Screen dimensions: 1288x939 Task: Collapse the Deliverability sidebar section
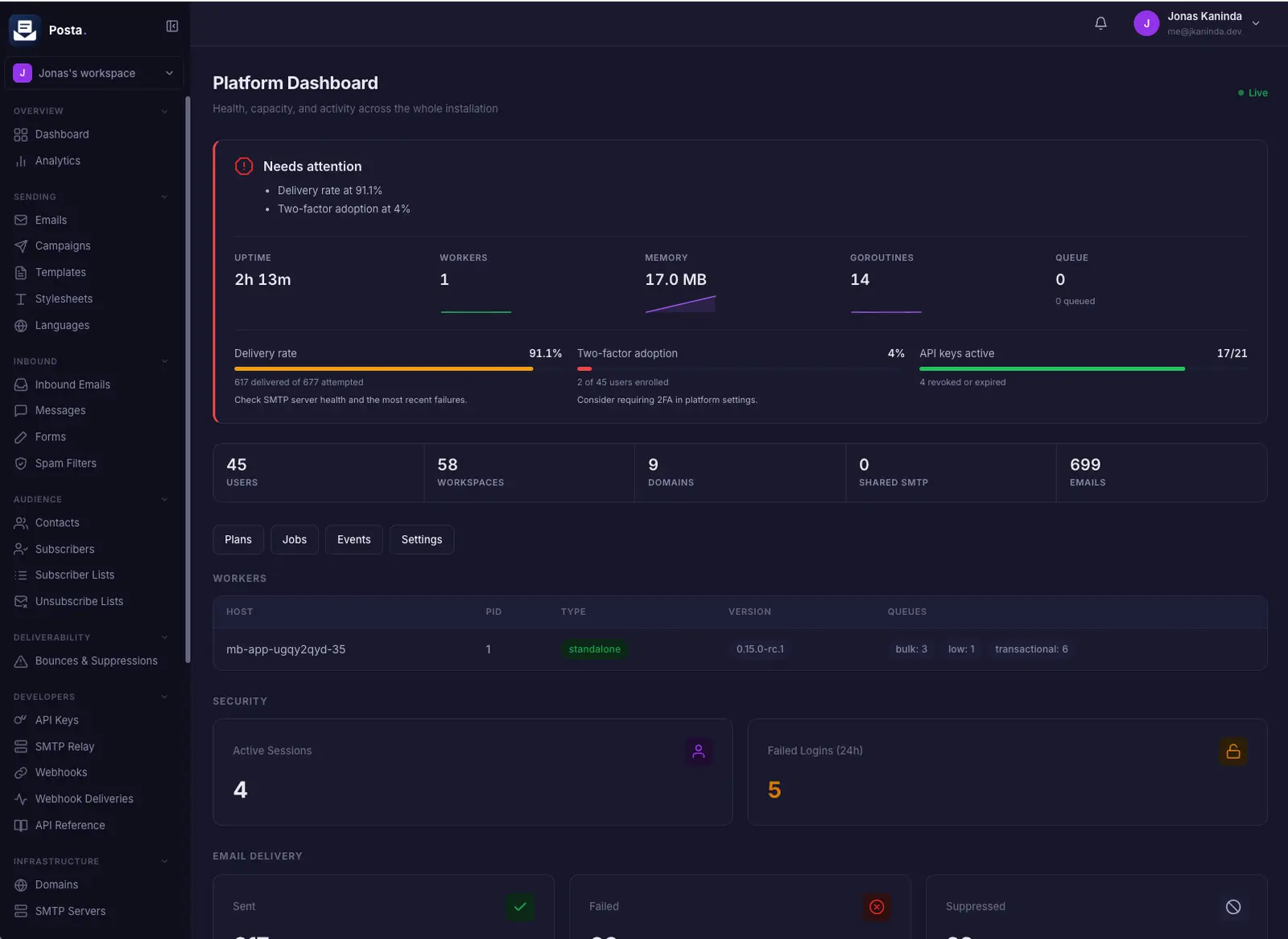(164, 637)
